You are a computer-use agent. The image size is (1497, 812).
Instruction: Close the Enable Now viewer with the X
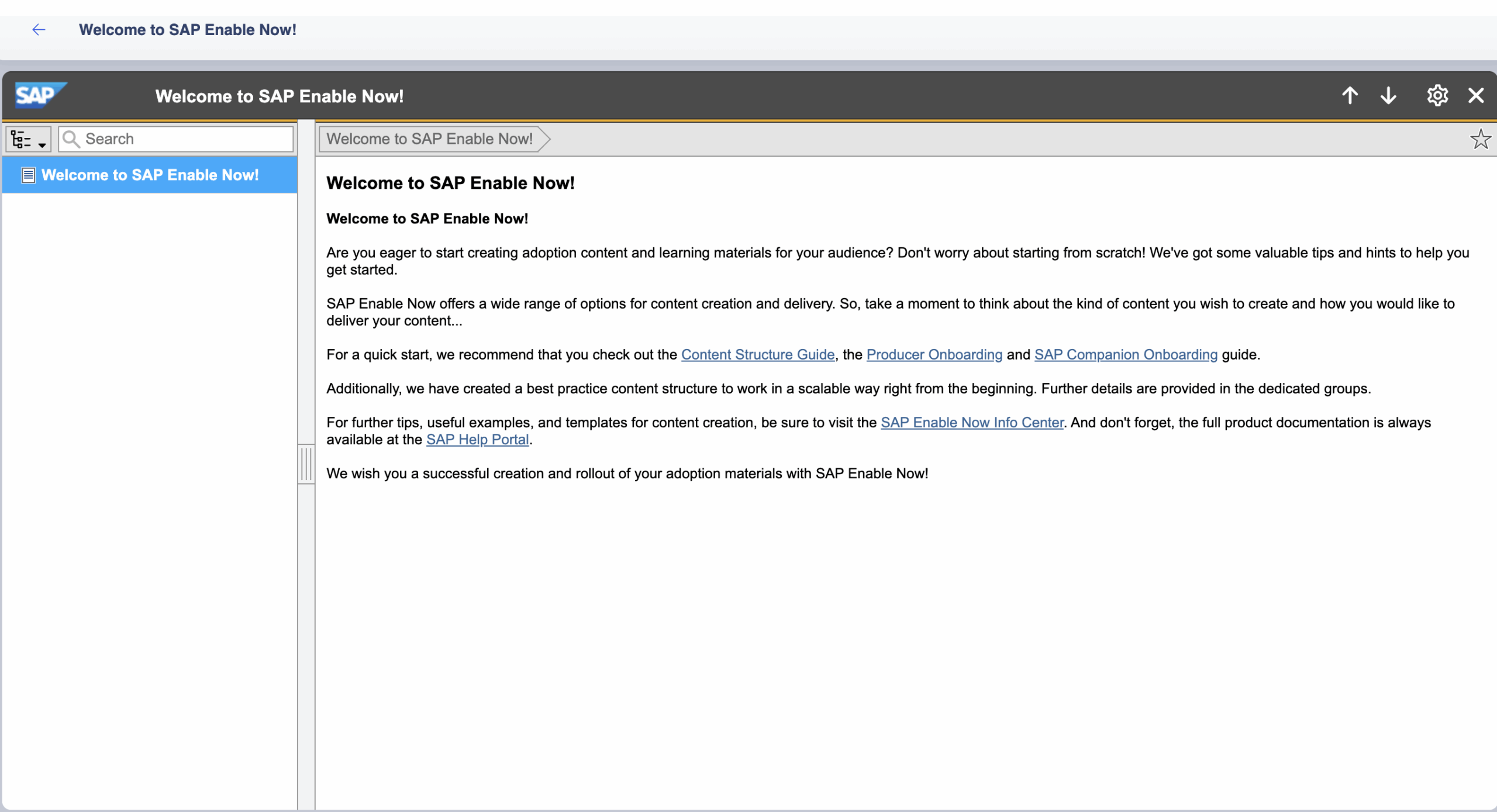[1475, 95]
